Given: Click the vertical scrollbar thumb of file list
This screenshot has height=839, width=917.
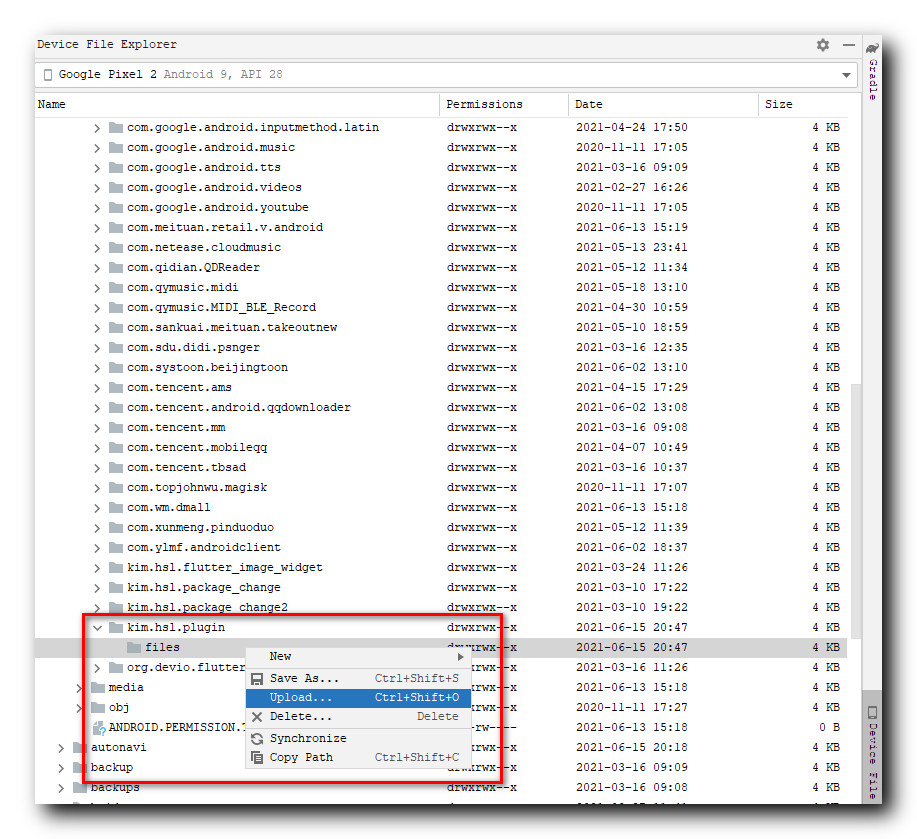Looking at the screenshot, I should [x=855, y=511].
